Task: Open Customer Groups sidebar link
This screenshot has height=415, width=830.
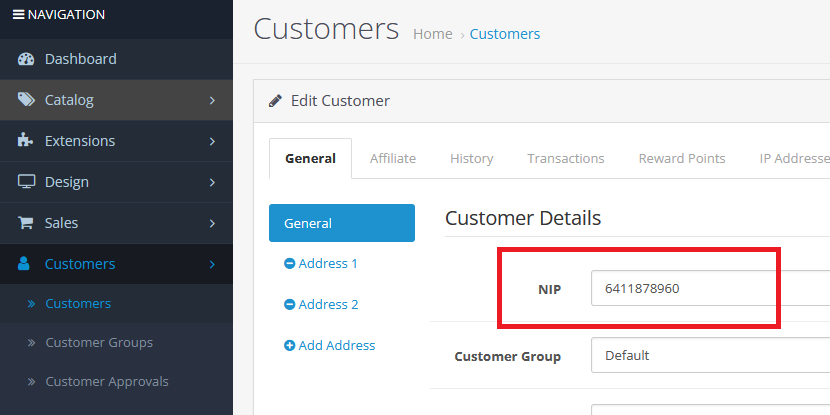Action: point(99,342)
